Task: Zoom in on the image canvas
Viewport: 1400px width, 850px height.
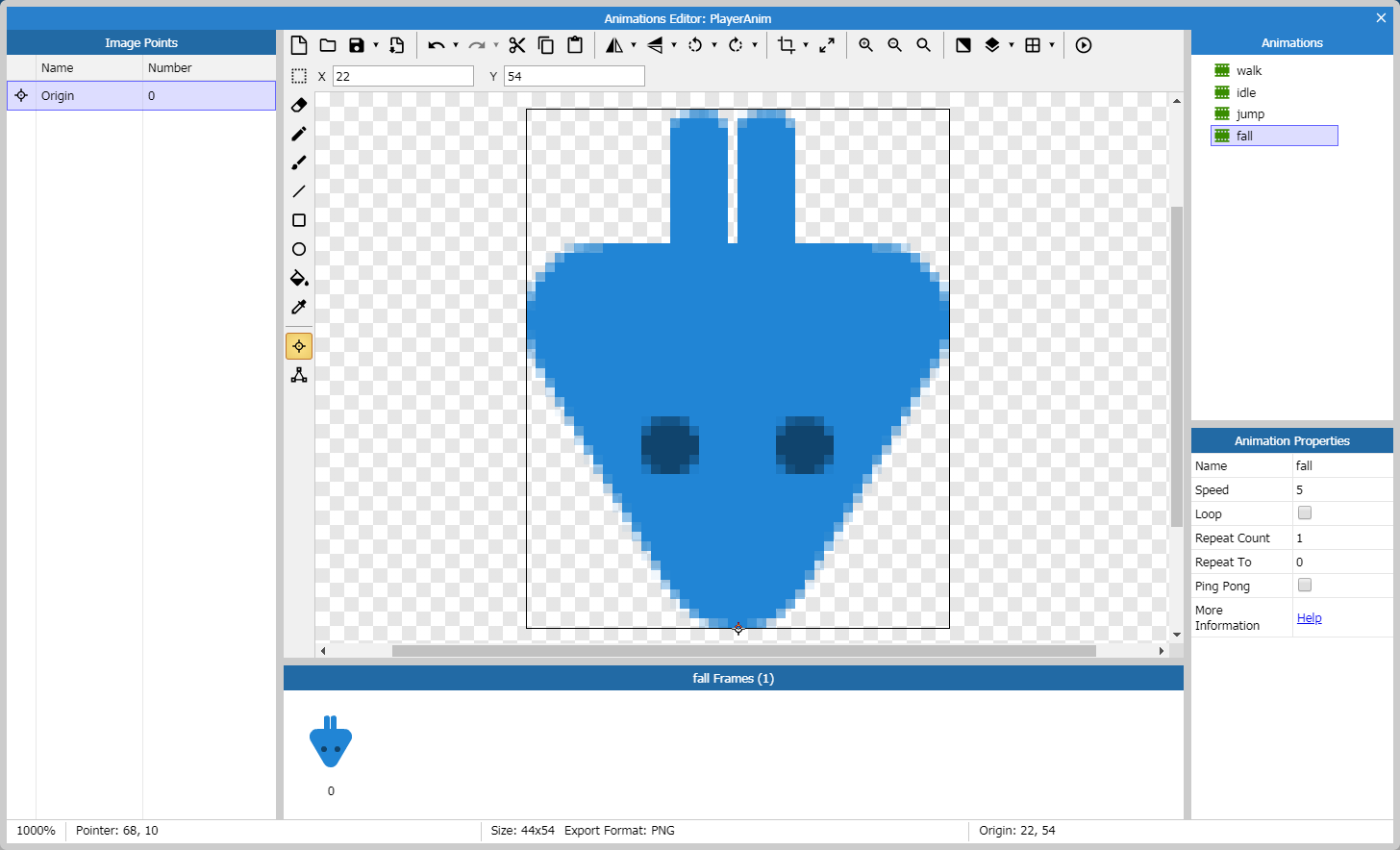Action: [x=864, y=45]
